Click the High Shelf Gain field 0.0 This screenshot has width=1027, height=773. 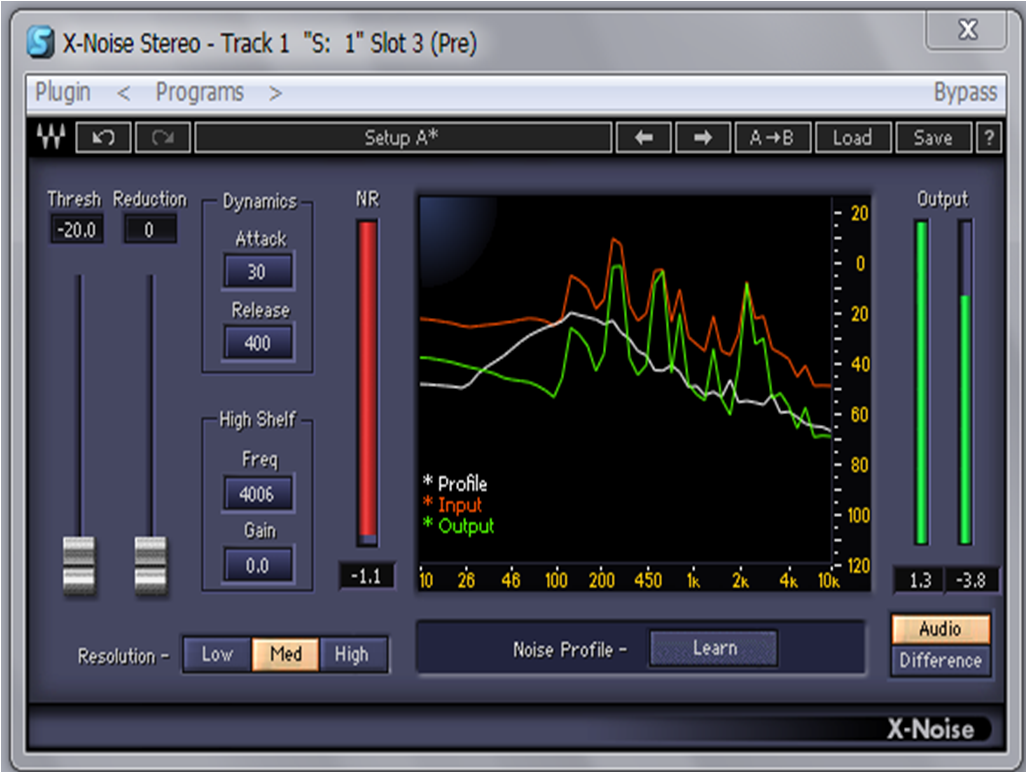(x=258, y=565)
